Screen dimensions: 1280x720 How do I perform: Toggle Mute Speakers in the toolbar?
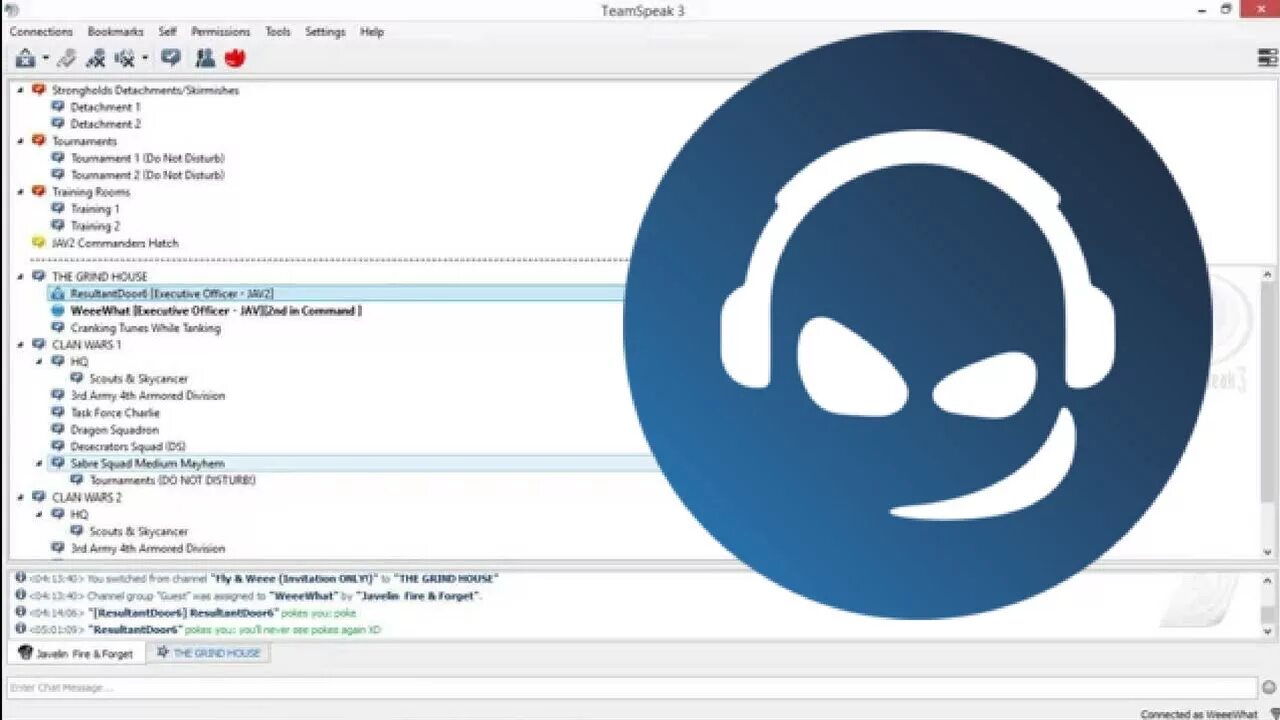pyautogui.click(x=125, y=58)
